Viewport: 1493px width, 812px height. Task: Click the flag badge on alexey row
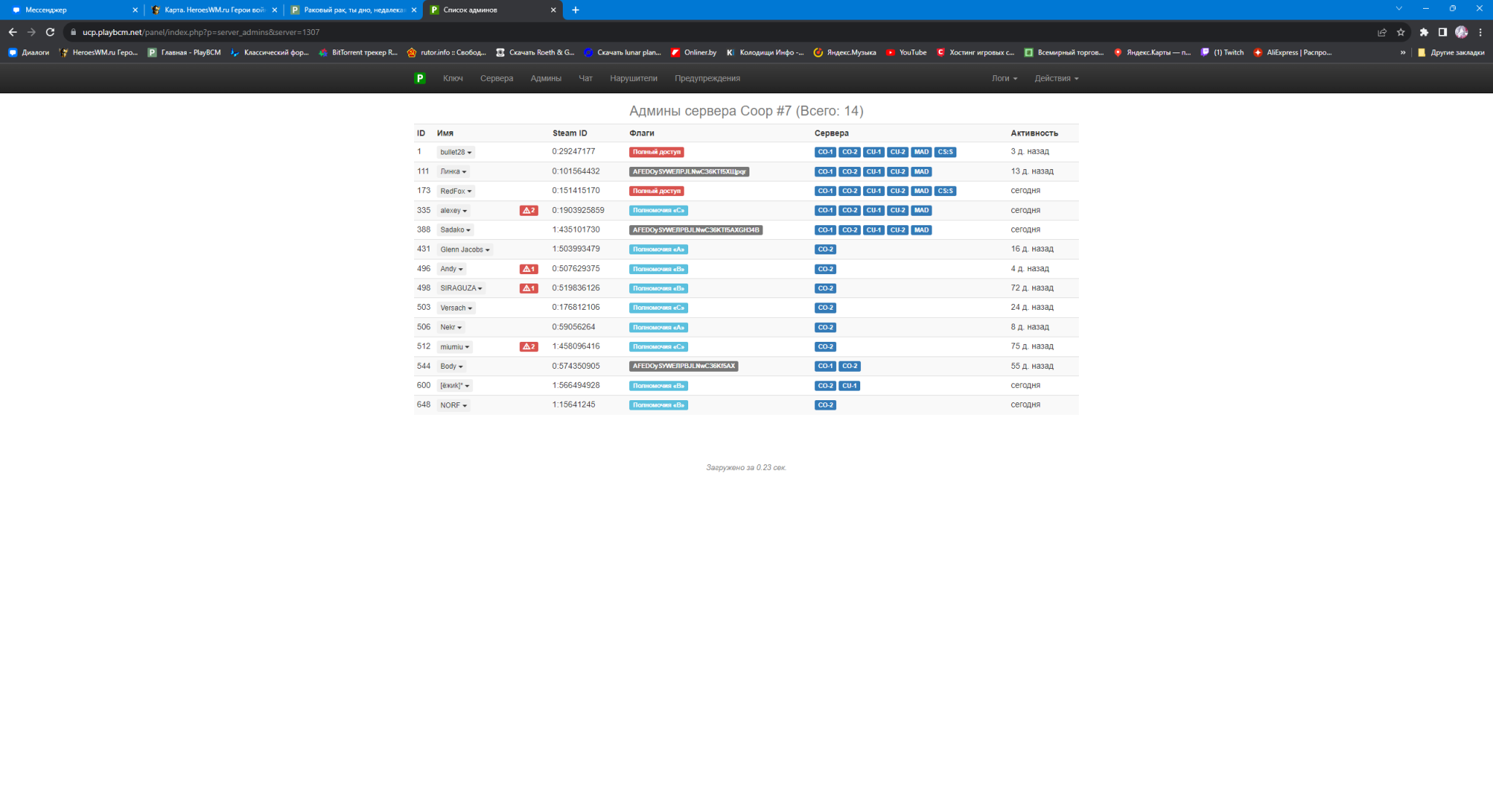pos(658,211)
